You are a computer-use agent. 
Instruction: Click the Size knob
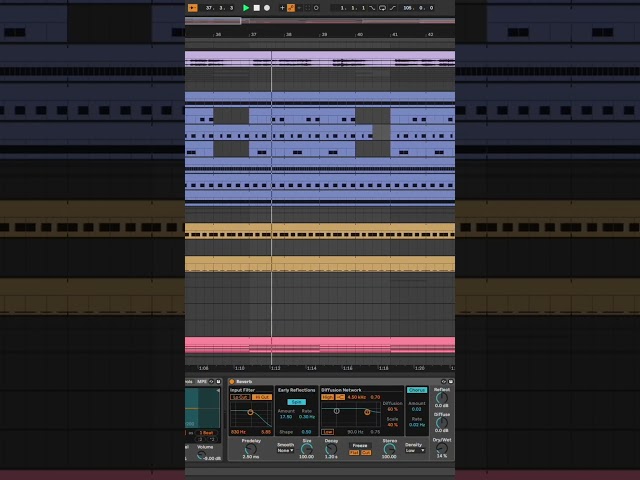coord(307,449)
